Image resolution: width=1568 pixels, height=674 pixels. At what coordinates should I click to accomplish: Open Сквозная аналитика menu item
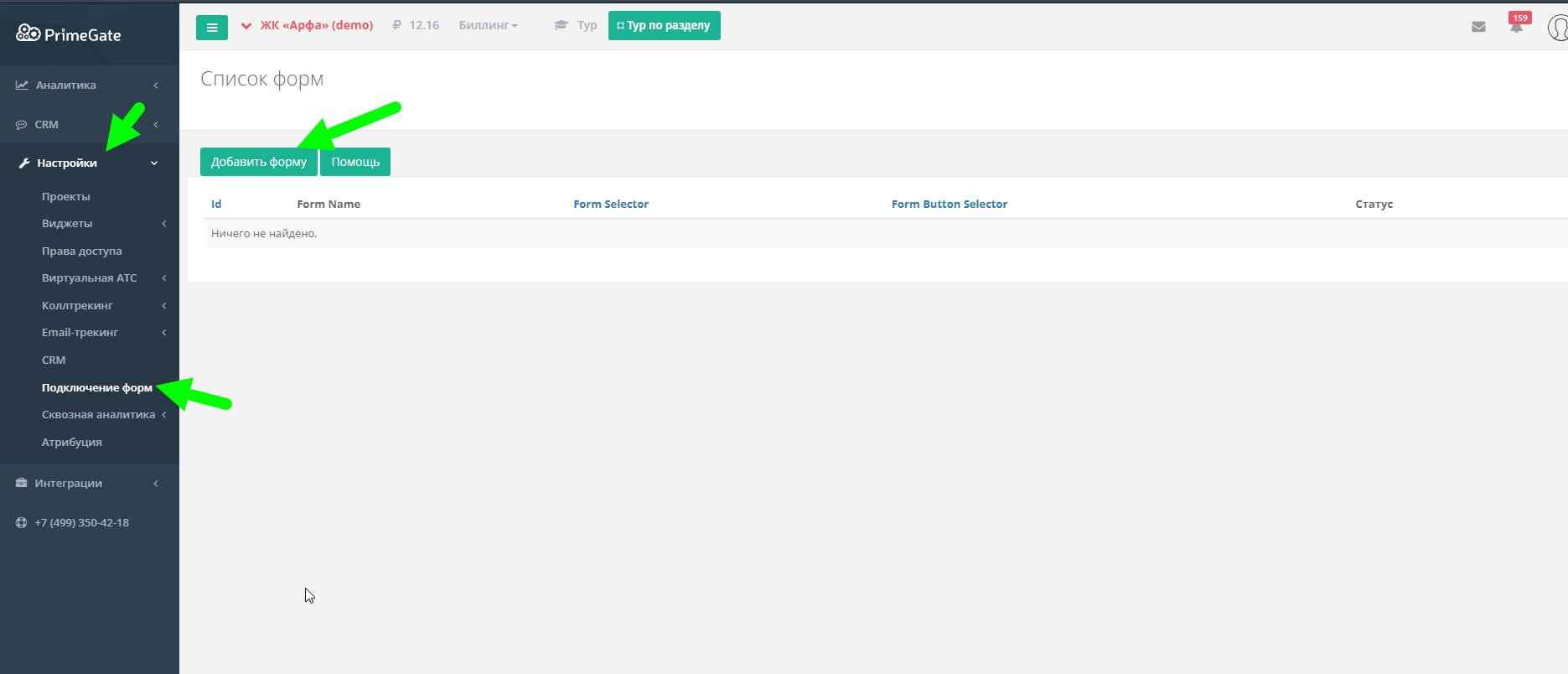pos(99,414)
